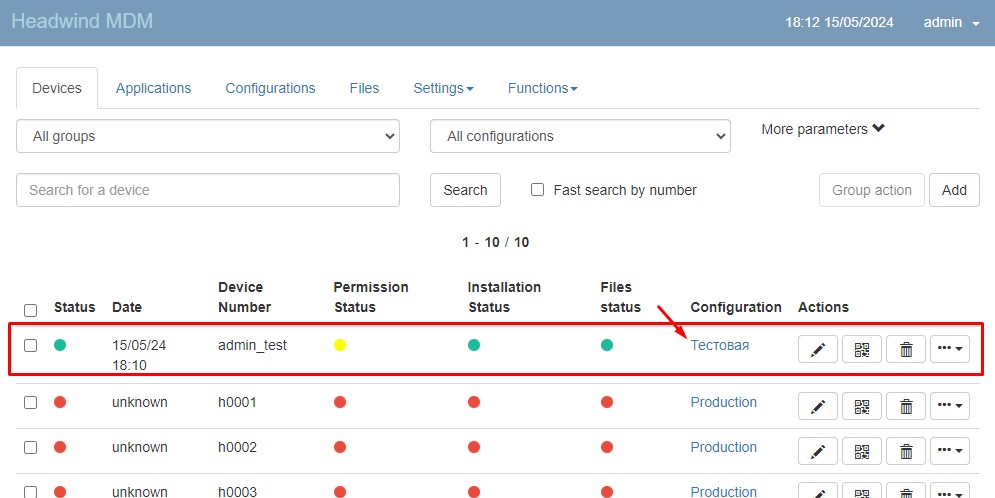Open Production configuration link for h0002

click(723, 447)
